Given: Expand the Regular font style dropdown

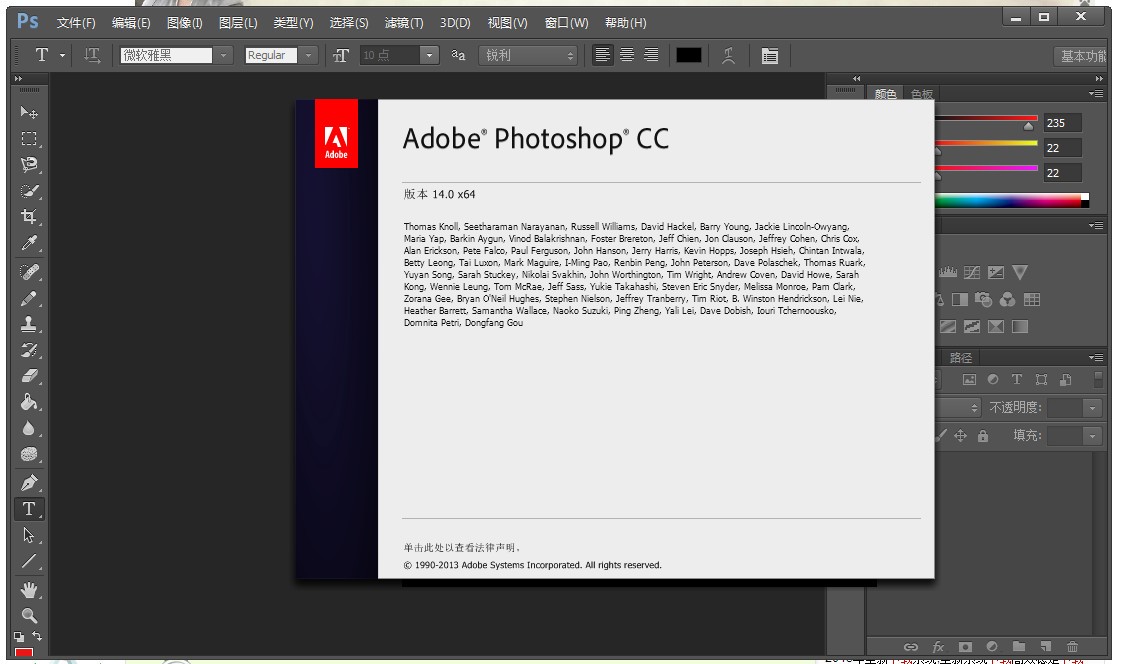Looking at the screenshot, I should [x=309, y=56].
